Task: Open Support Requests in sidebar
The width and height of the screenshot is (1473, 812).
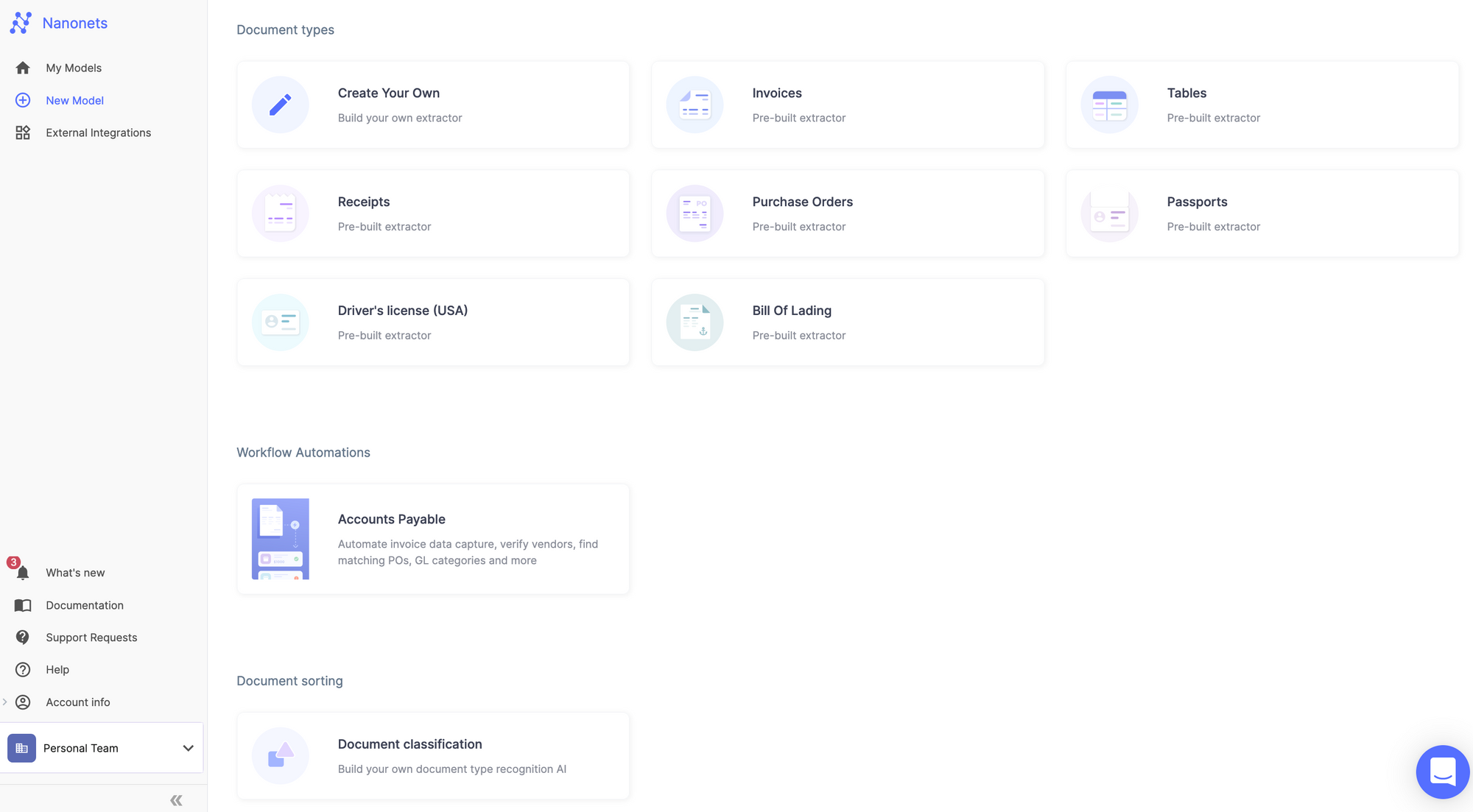Action: [x=91, y=638]
